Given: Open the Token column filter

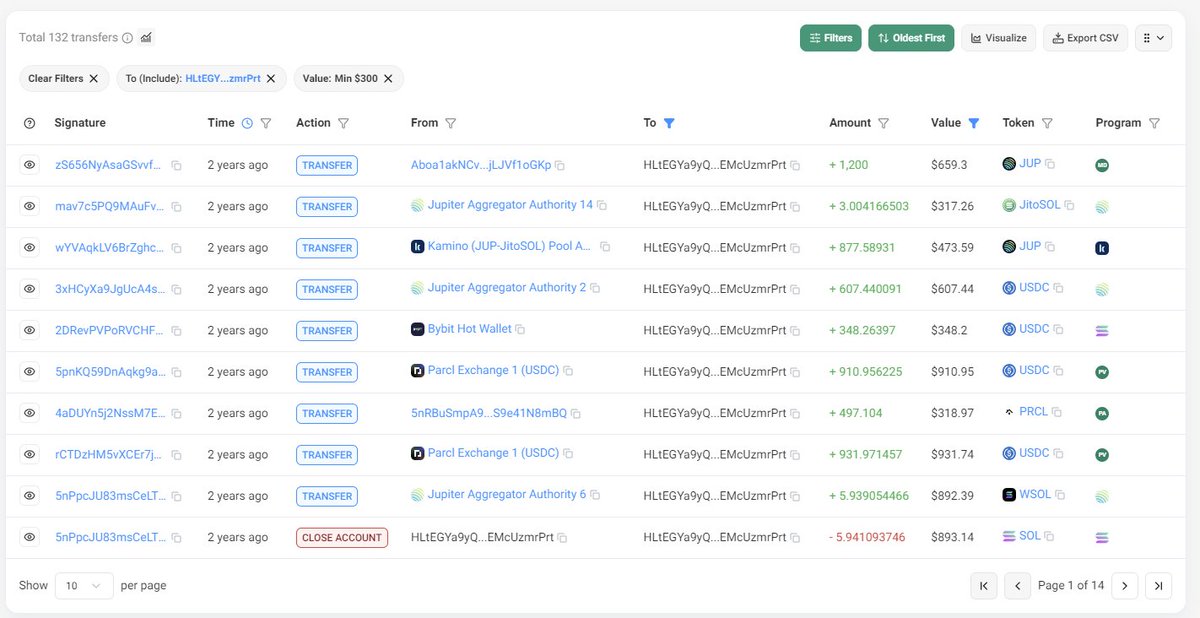Looking at the screenshot, I should [x=1047, y=123].
